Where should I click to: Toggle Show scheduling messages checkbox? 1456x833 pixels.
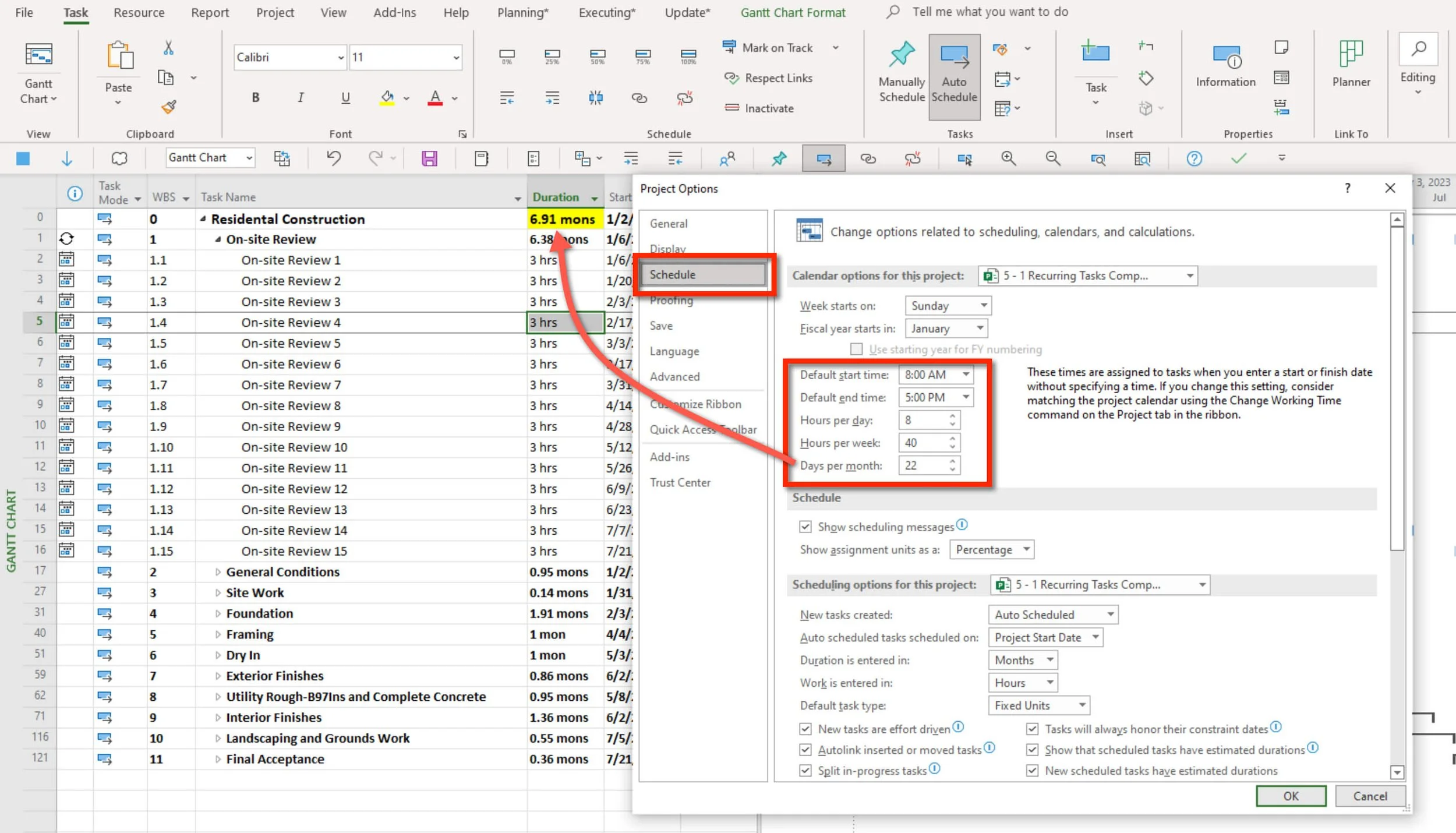pyautogui.click(x=805, y=527)
